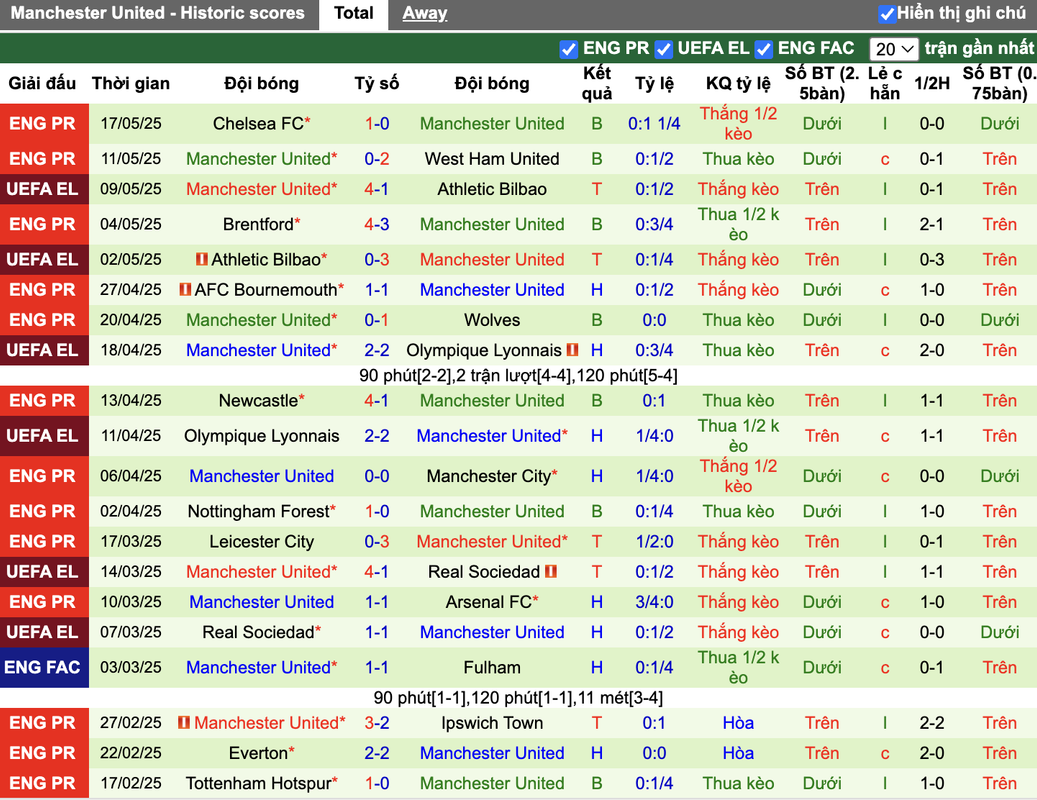This screenshot has width=1037, height=800.
Task: Click the 0-0 score against Manchester City
Action: click(377, 476)
